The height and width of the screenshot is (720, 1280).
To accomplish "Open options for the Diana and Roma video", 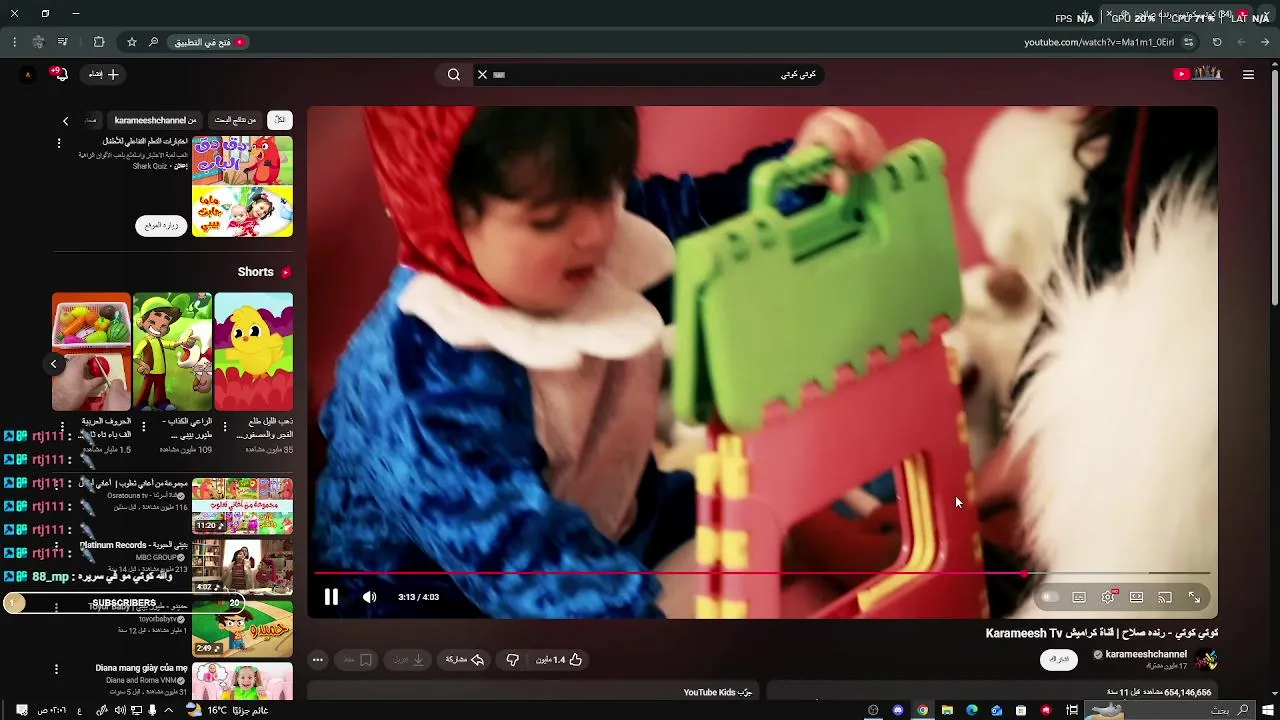I will pos(56,669).
